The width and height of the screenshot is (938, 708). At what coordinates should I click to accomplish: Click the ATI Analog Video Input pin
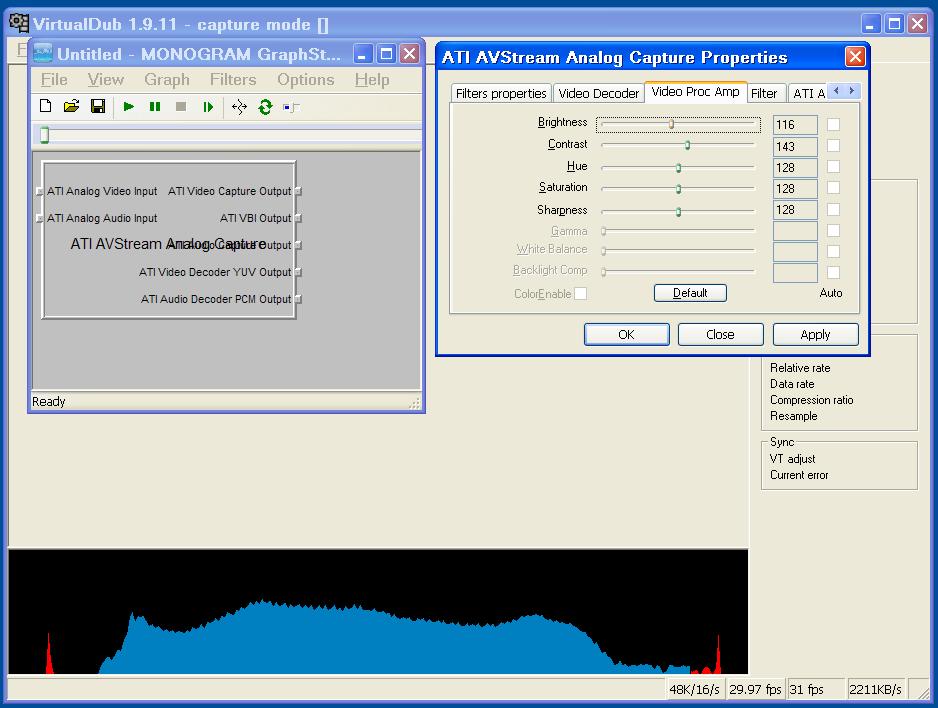coord(39,191)
